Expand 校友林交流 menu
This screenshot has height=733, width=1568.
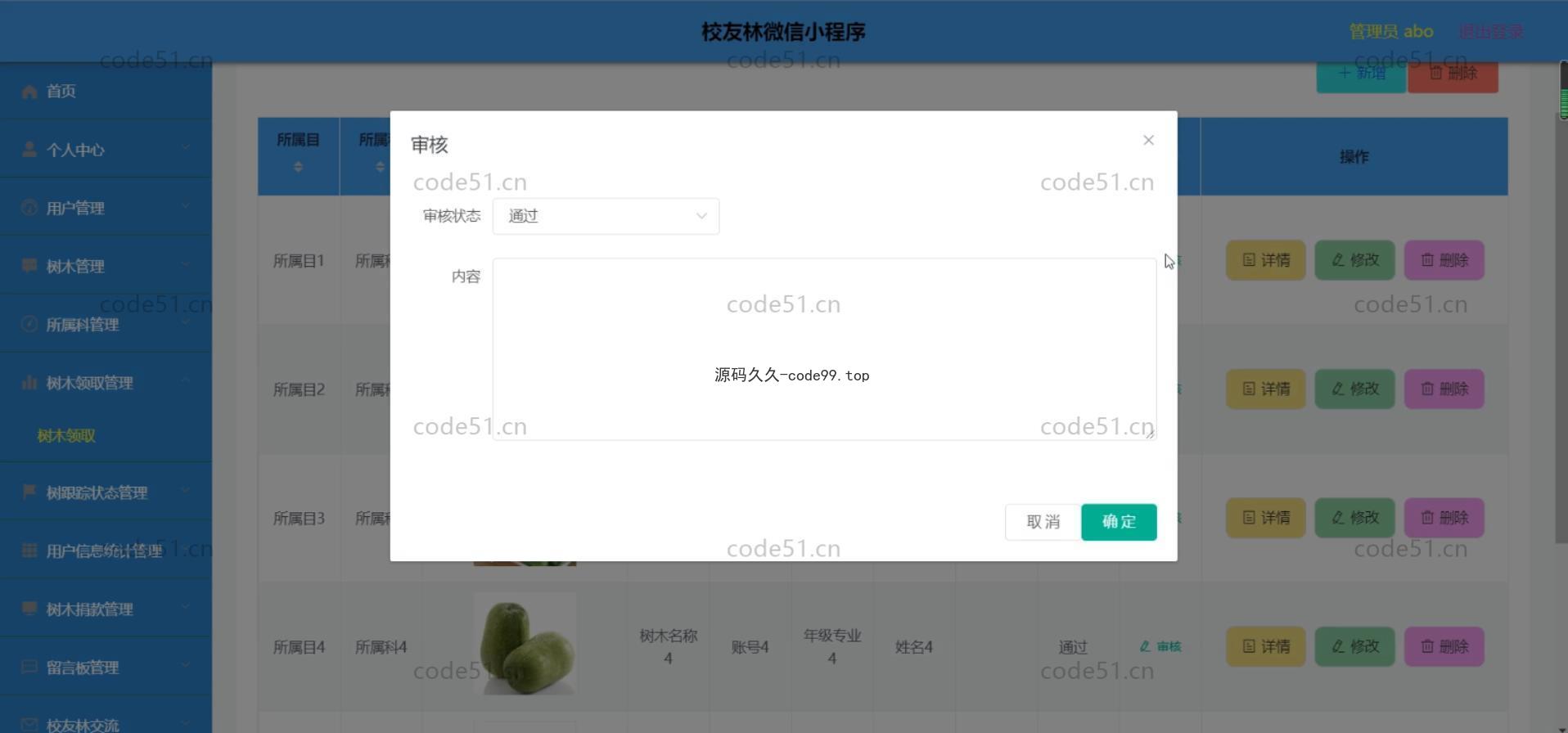click(x=106, y=715)
